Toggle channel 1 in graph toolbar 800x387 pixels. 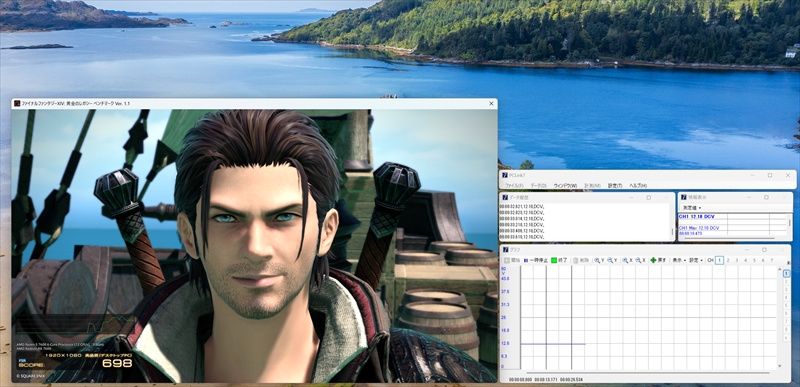719,260
